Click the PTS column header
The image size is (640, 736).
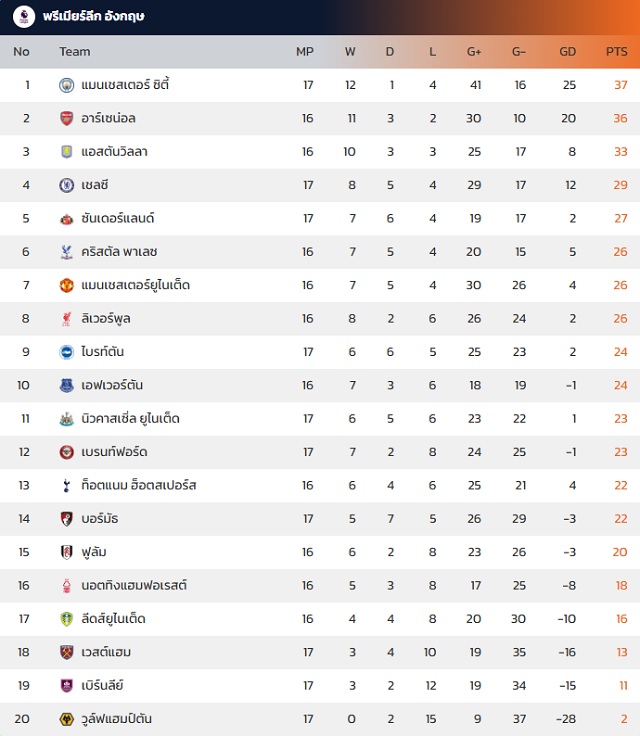click(617, 52)
